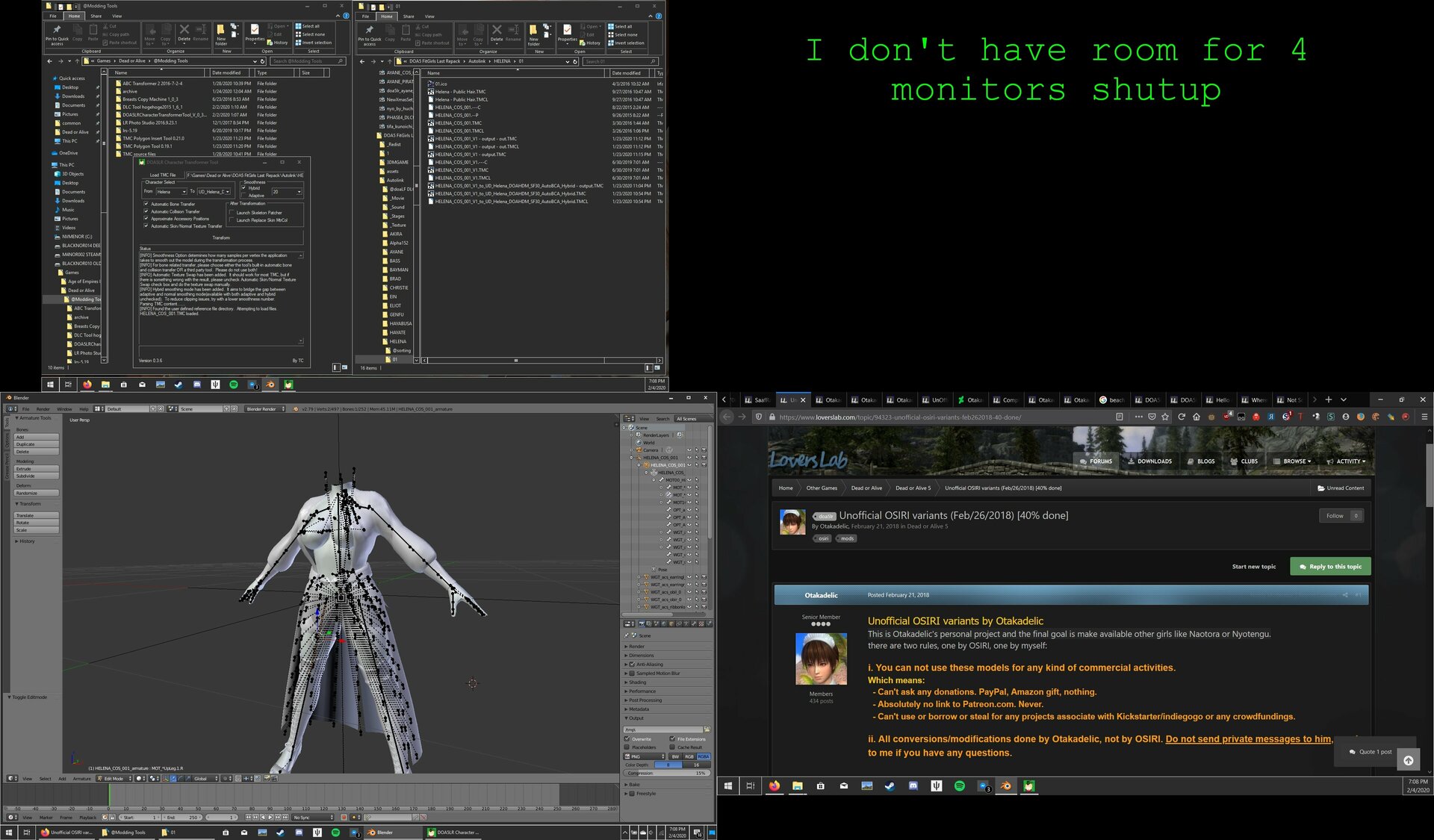Click Firefox hamburger menu icon
Viewport: 1434px width, 840px height.
coord(1424,417)
